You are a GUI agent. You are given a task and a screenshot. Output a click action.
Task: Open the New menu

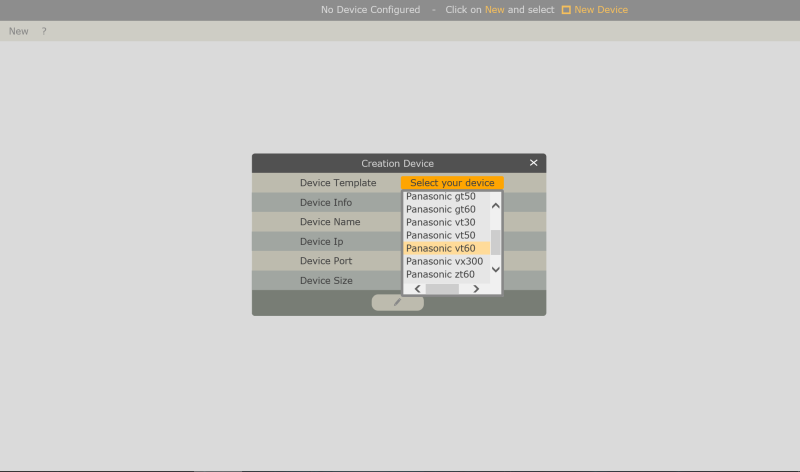tap(18, 31)
